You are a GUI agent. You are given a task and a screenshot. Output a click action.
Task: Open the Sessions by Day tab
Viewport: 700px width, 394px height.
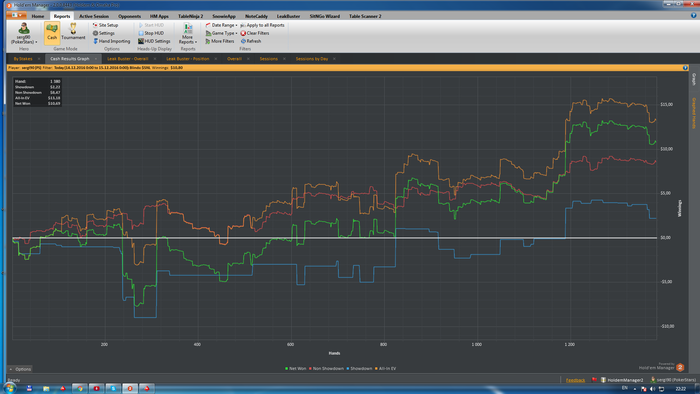(x=312, y=59)
